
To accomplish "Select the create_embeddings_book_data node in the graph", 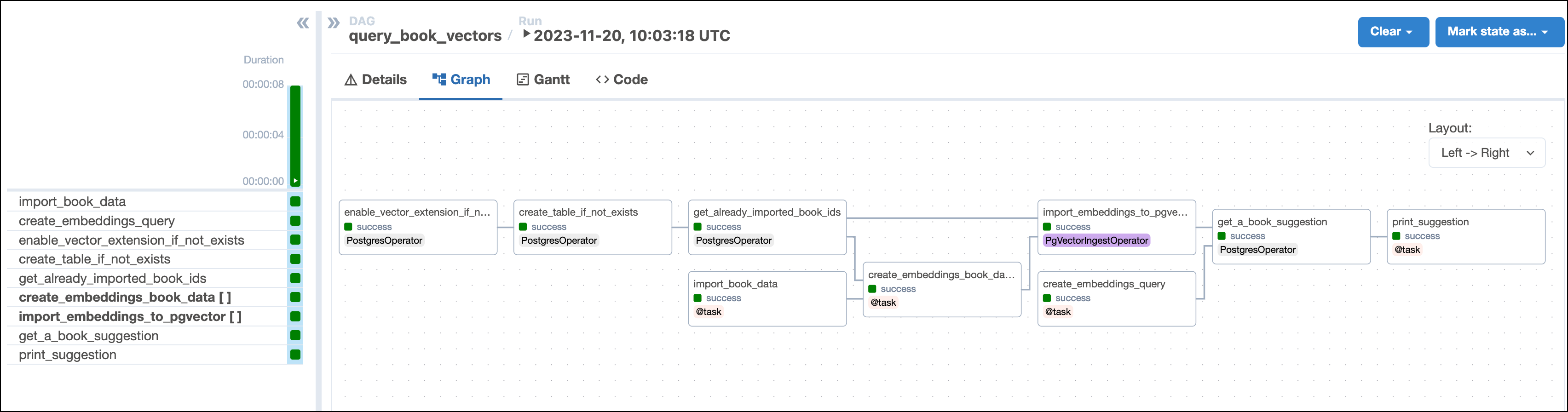I will 942,289.
